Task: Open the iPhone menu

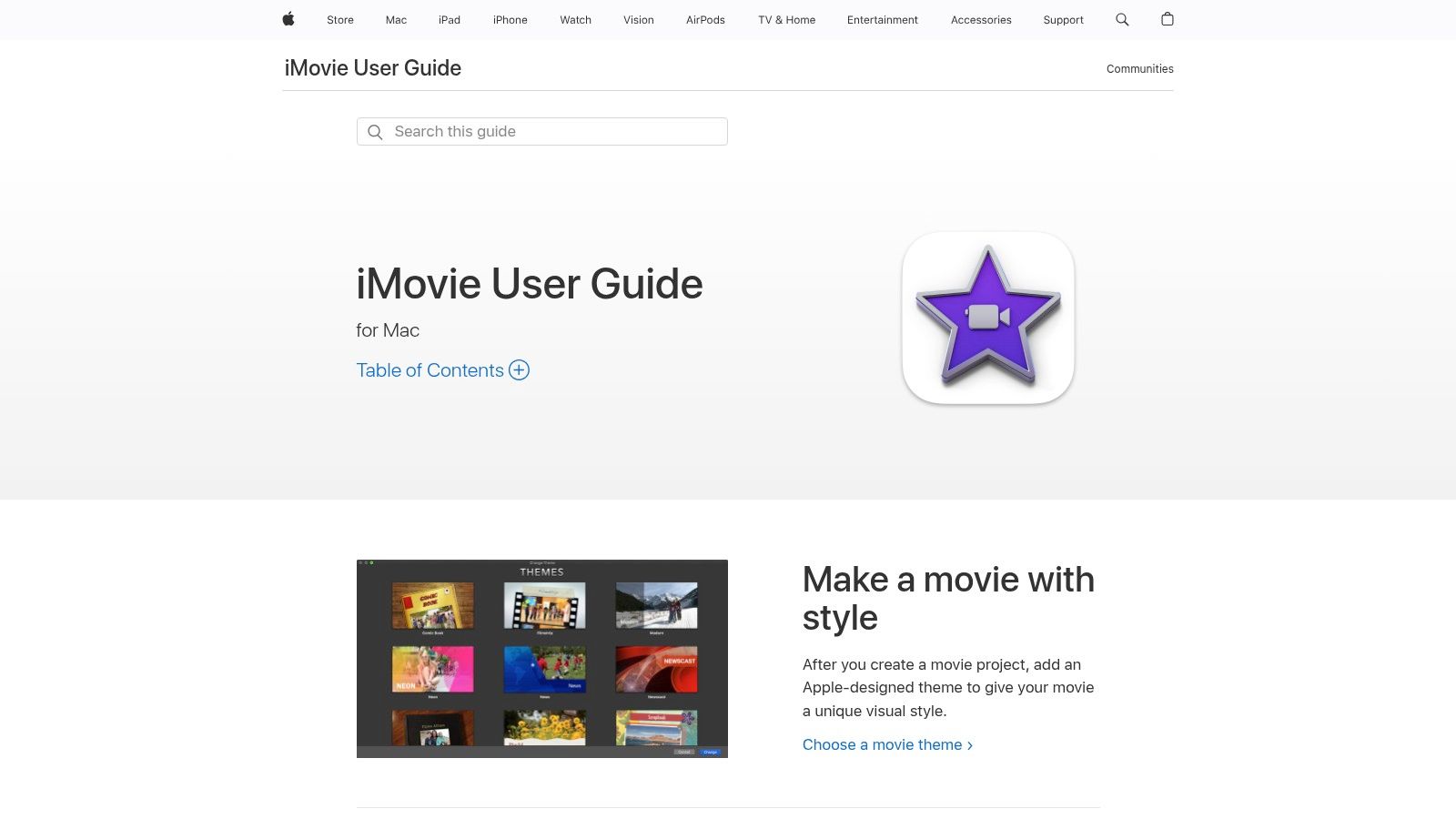Action: (511, 20)
